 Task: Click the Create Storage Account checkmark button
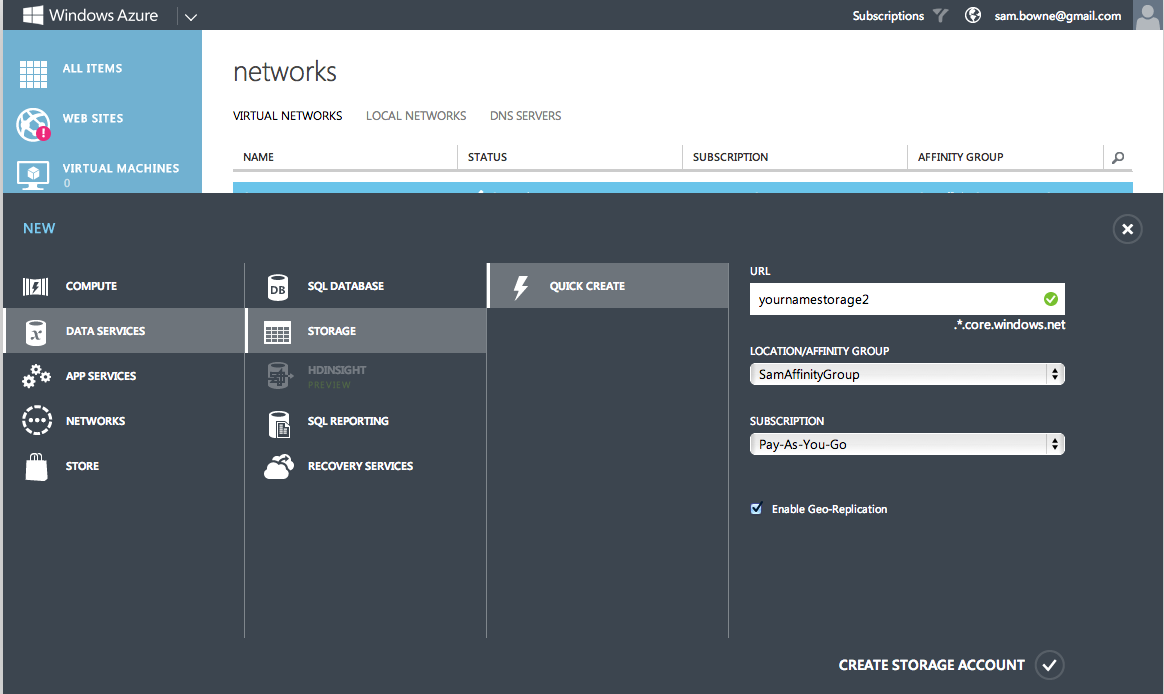tap(1048, 665)
